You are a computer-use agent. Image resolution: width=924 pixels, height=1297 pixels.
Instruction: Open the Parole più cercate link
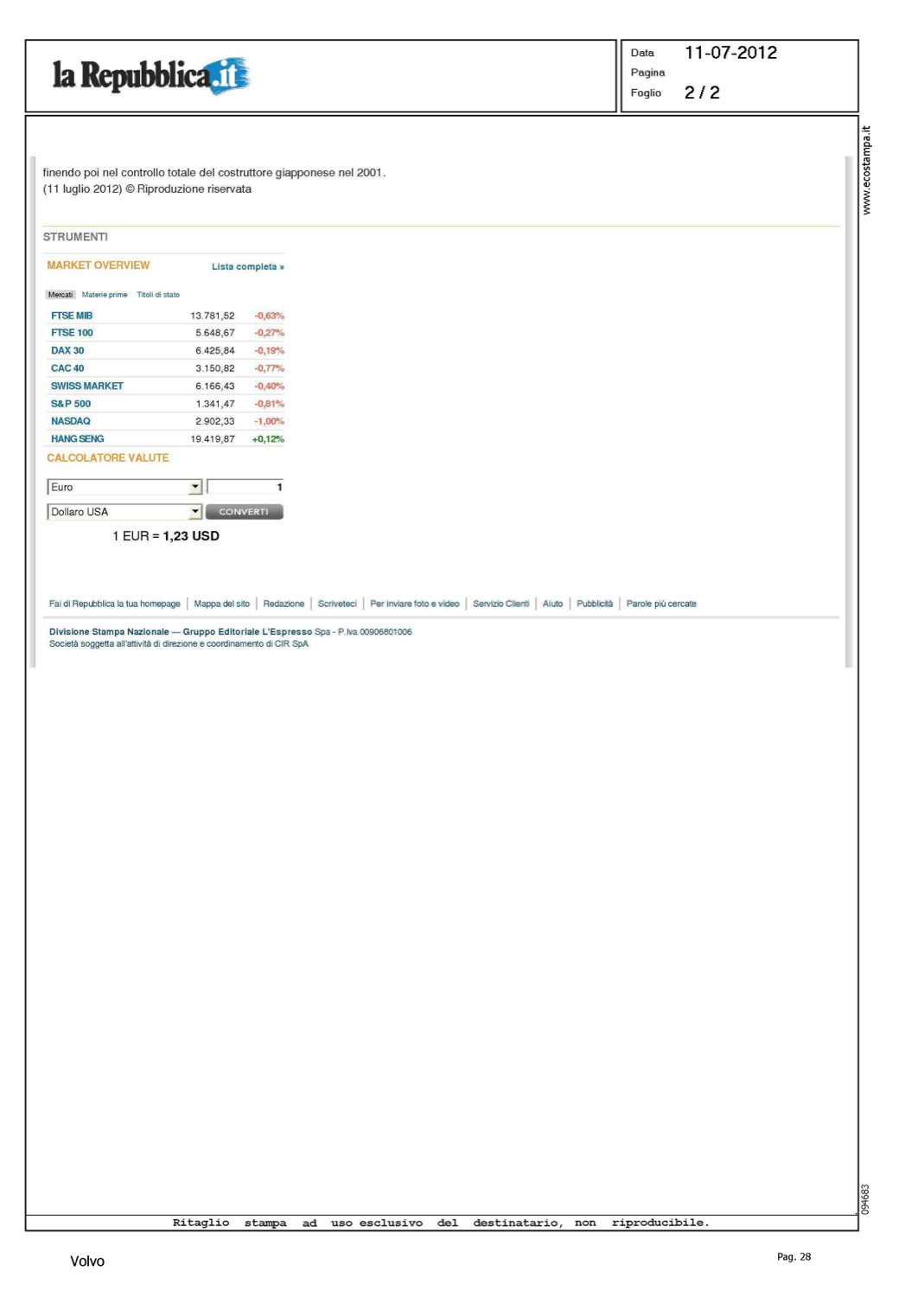(661, 604)
